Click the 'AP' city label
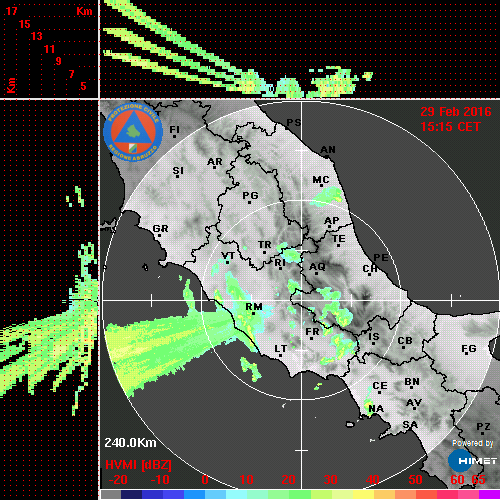This screenshot has width=500, height=500. coord(331,221)
